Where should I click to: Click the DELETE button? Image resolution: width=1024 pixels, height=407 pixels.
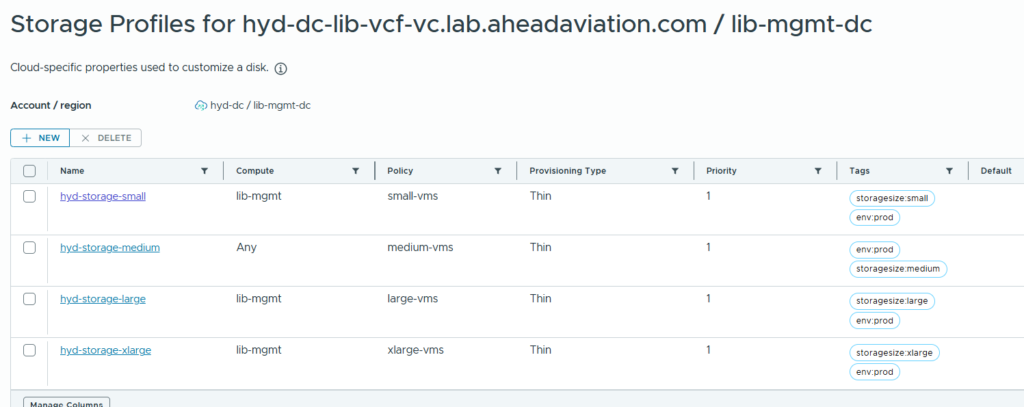click(107, 138)
